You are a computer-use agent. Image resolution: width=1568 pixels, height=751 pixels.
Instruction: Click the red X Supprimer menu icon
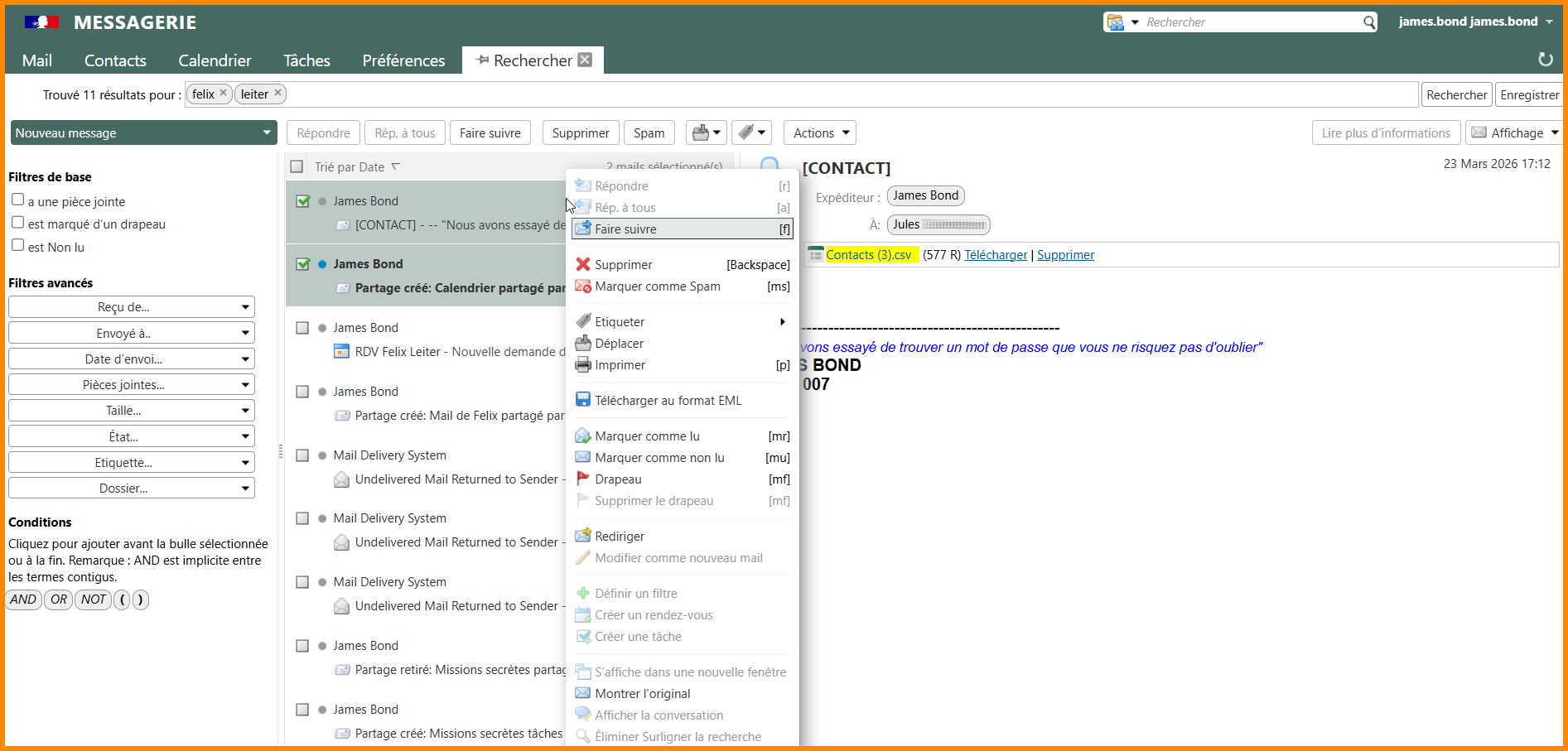tap(583, 264)
